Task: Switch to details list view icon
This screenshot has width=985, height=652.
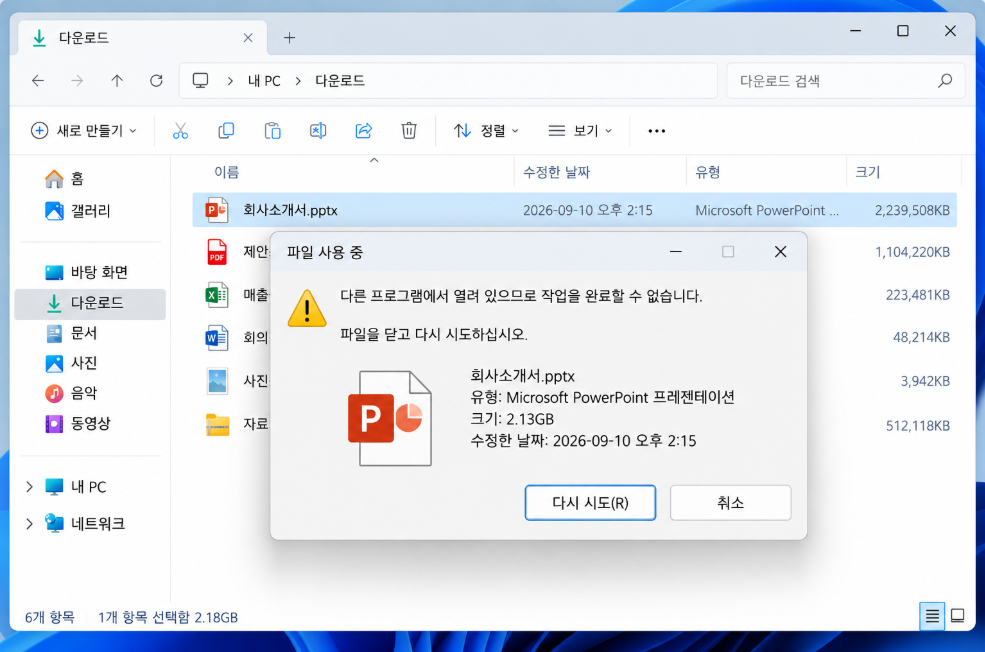Action: click(932, 616)
